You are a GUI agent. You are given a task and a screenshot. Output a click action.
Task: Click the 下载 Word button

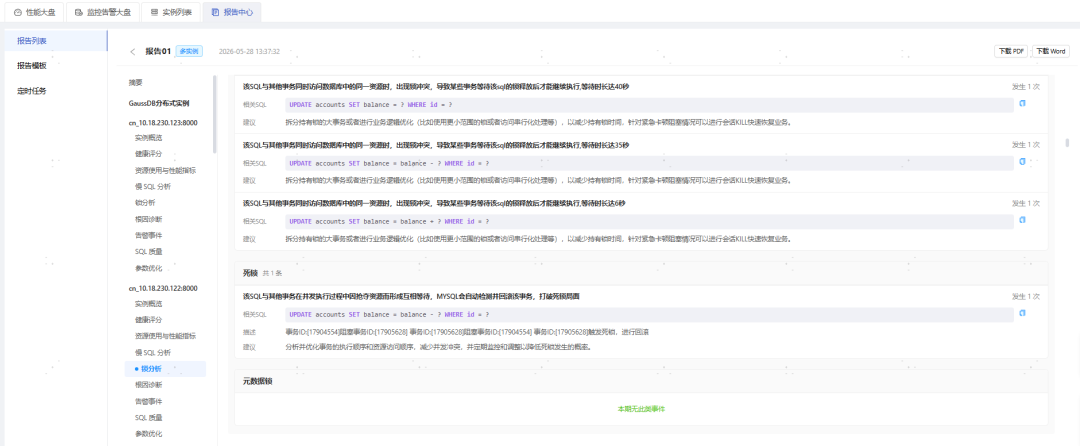coord(1050,52)
